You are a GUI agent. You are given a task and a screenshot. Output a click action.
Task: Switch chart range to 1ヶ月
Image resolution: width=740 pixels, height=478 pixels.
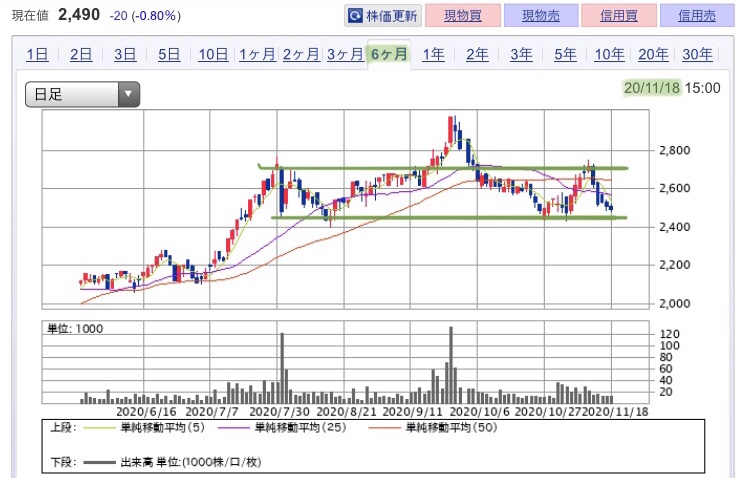pos(257,55)
